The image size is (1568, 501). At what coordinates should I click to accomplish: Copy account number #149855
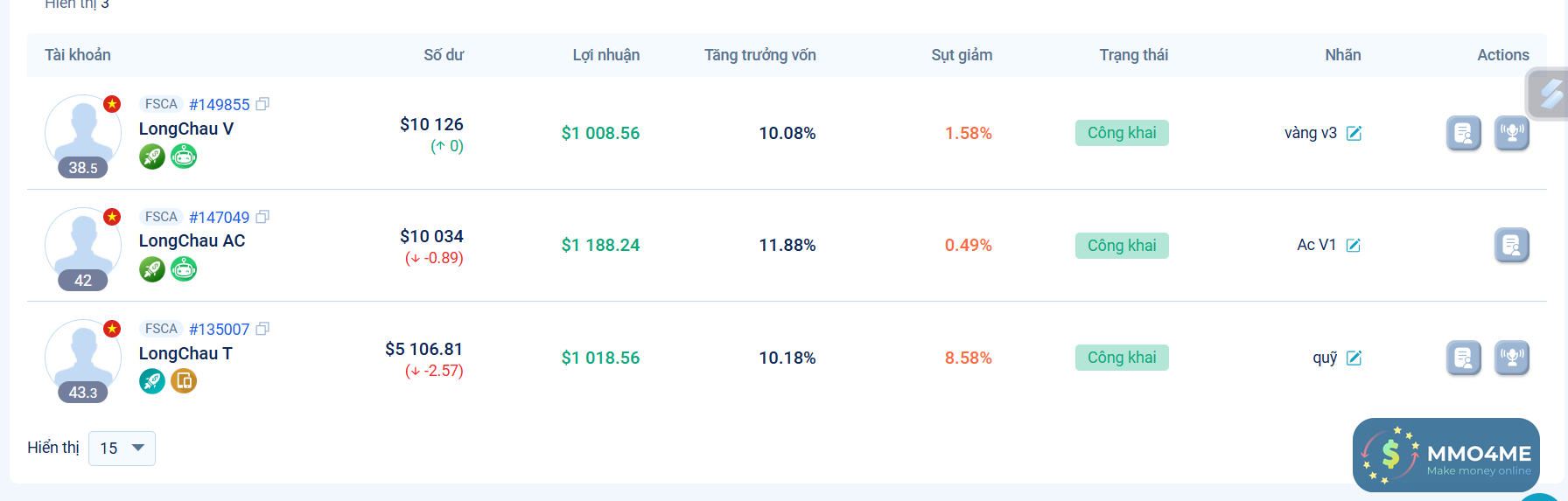pyautogui.click(x=262, y=104)
